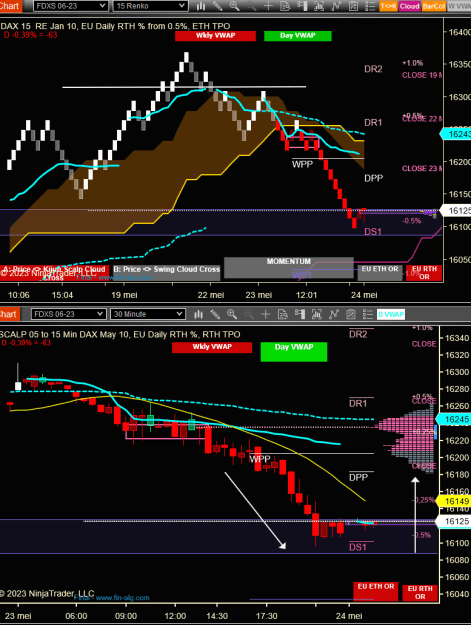This screenshot has width=471, height=625.
Task: Open Indicators dialog in 30 Minute chart toolbar
Action: [334, 314]
